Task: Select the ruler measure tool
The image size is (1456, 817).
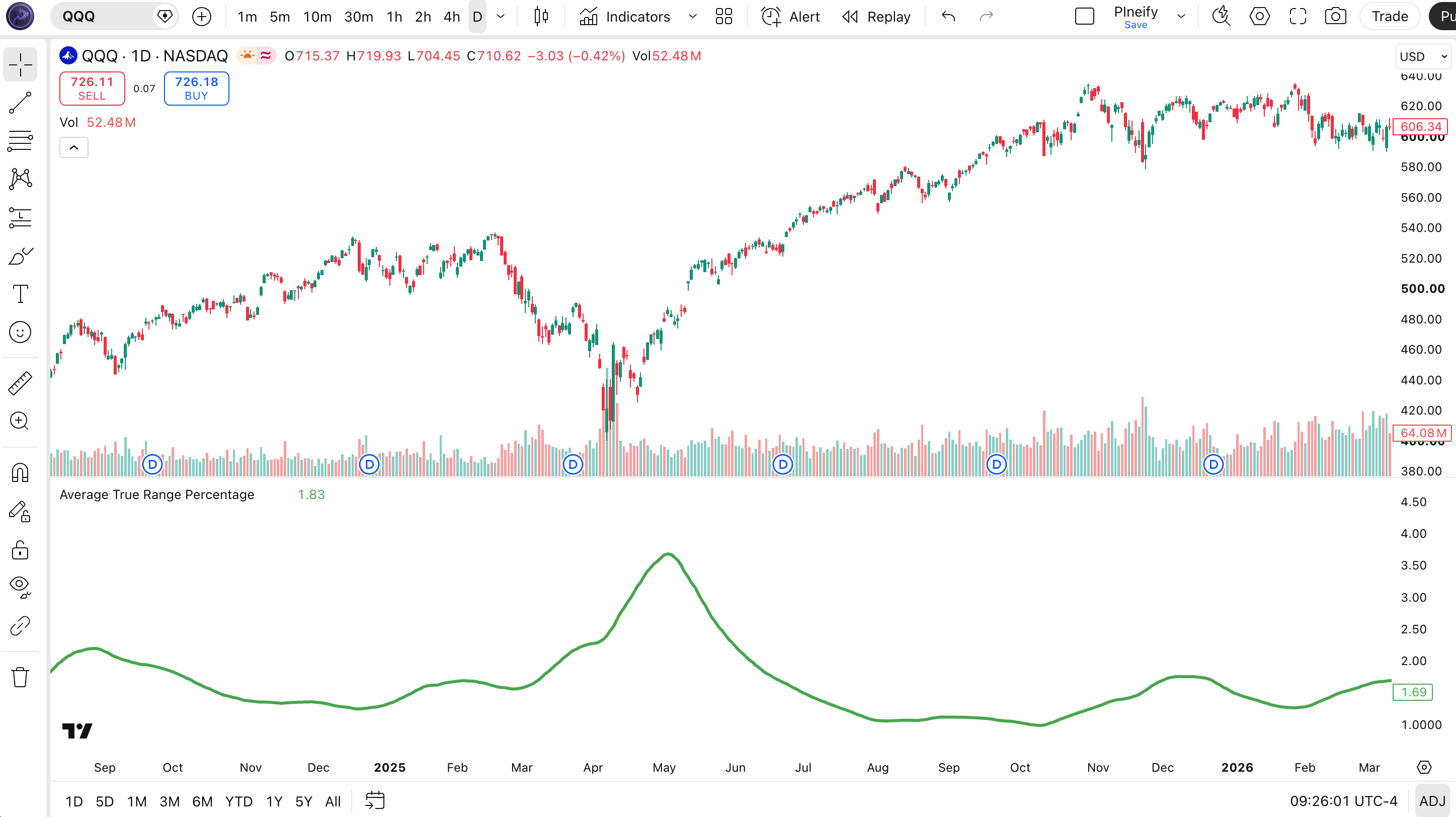Action: (x=20, y=383)
